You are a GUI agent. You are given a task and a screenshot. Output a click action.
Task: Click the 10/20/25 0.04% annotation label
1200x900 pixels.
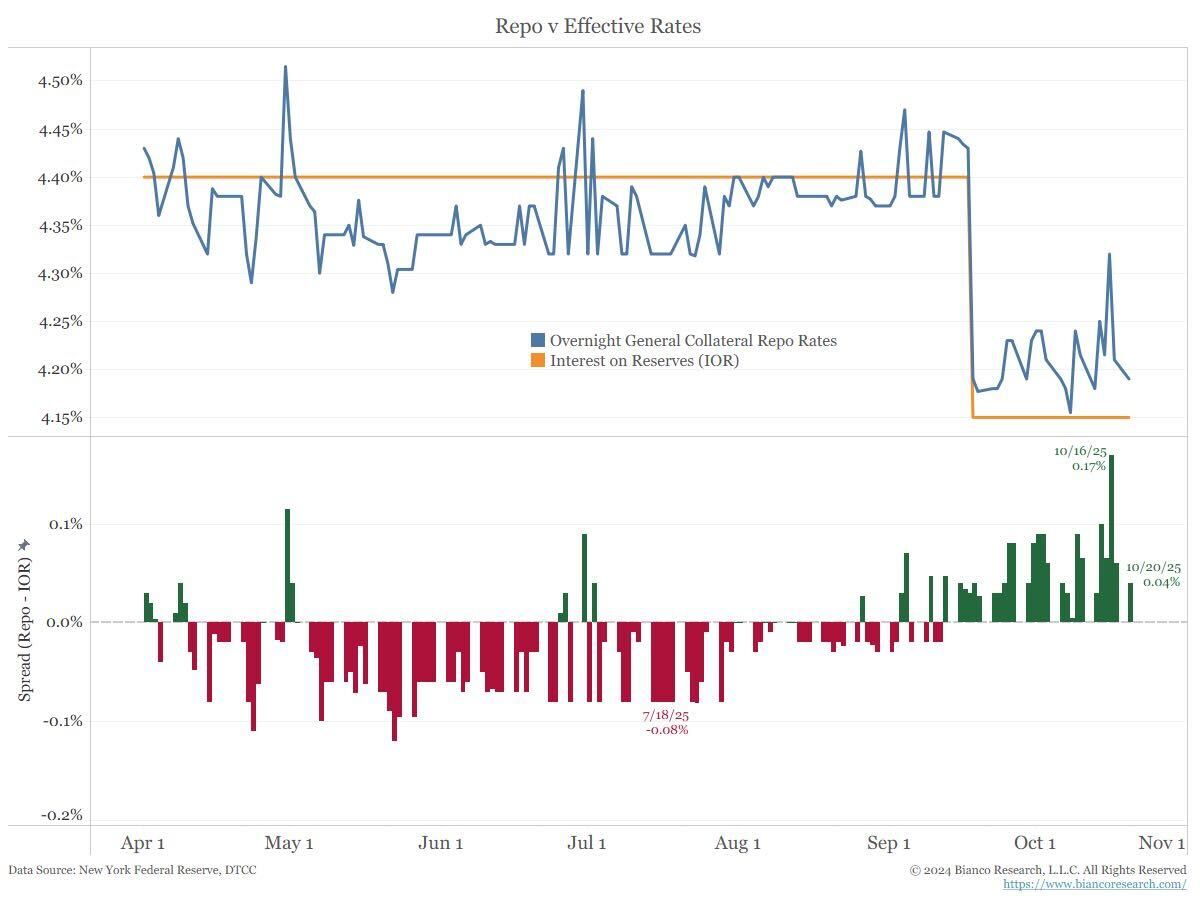(x=1153, y=574)
